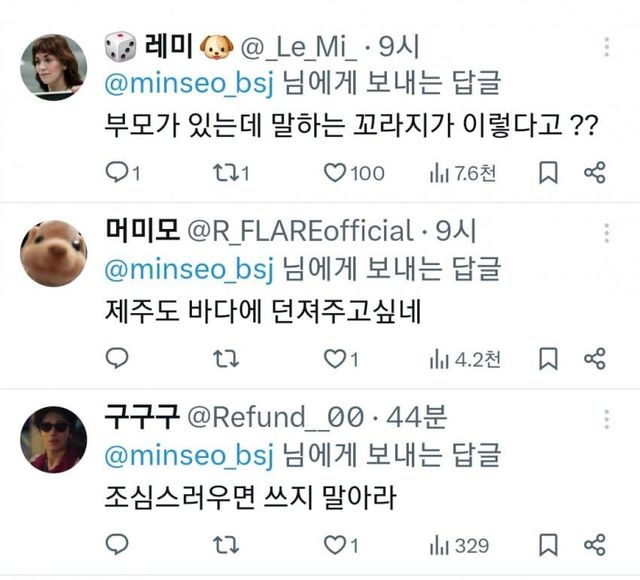This screenshot has height=580, width=640.
Task: Bookmark 구구구's tweet
Action: [548, 545]
